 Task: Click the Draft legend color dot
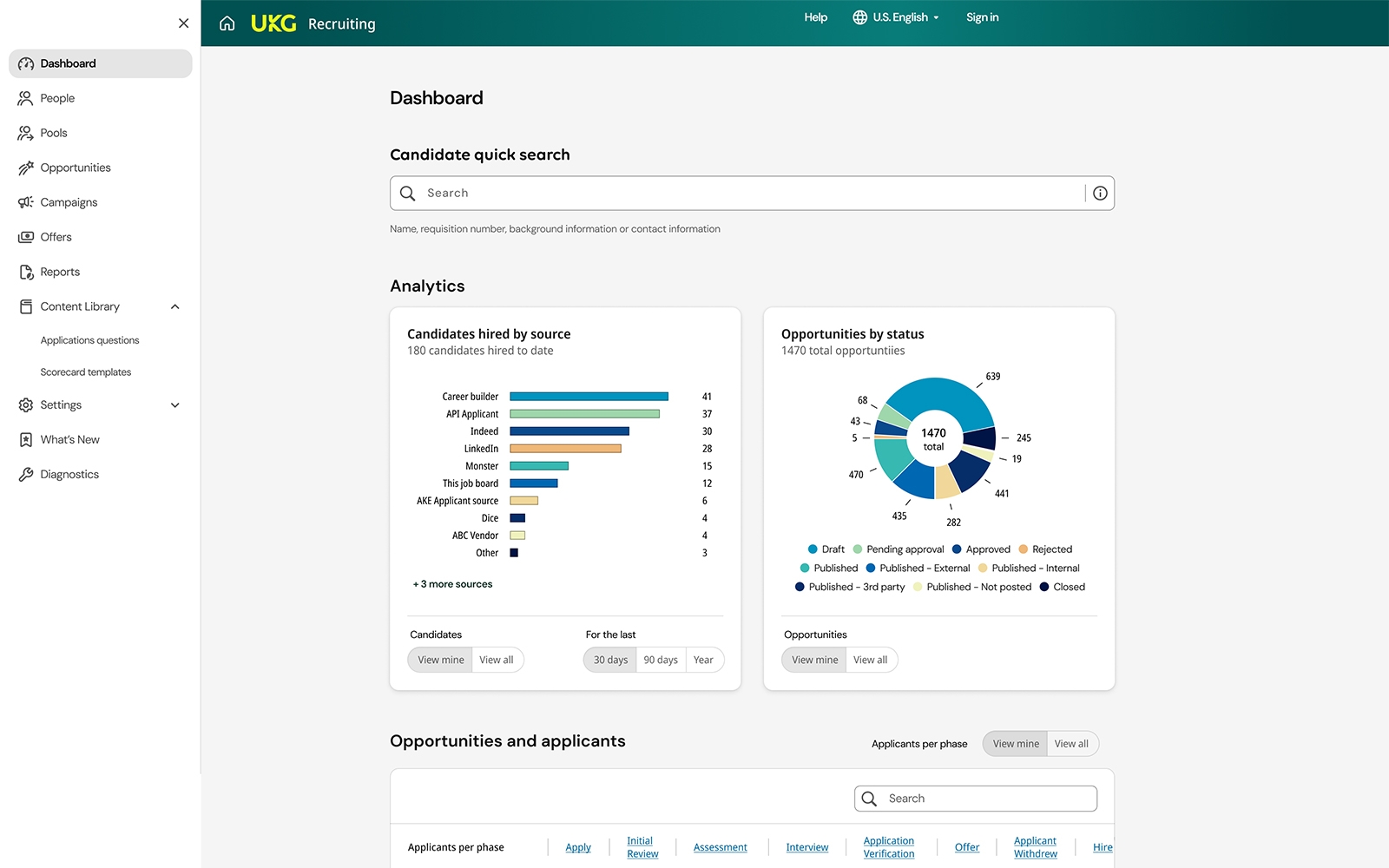[813, 549]
